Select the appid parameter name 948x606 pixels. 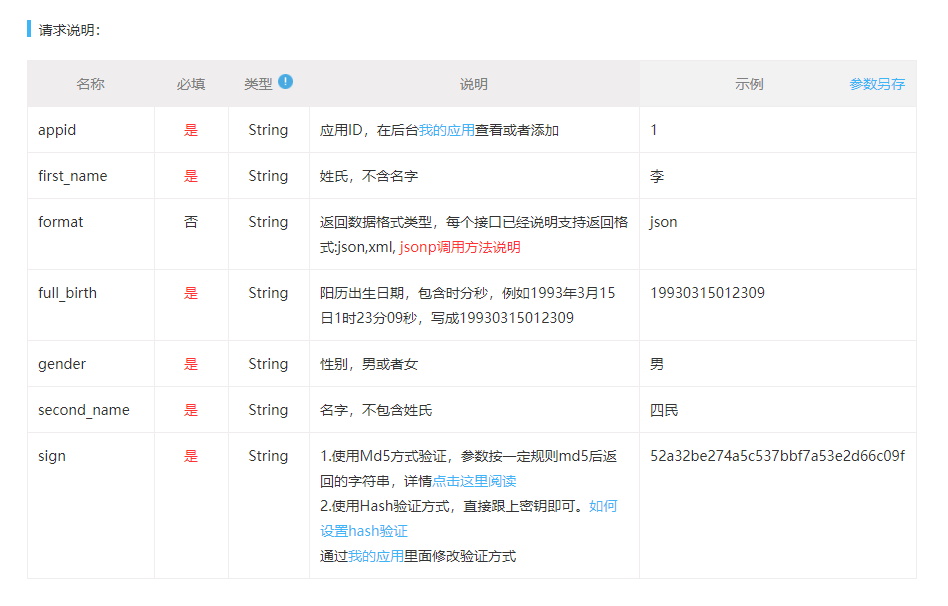click(x=57, y=131)
